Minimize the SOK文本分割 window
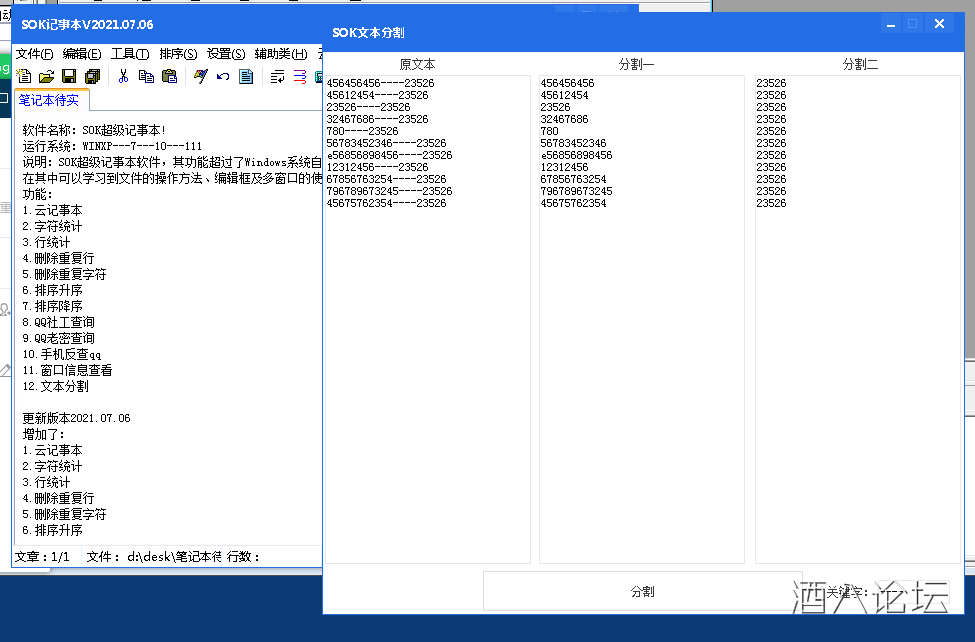The width and height of the screenshot is (975, 642). tap(887, 24)
